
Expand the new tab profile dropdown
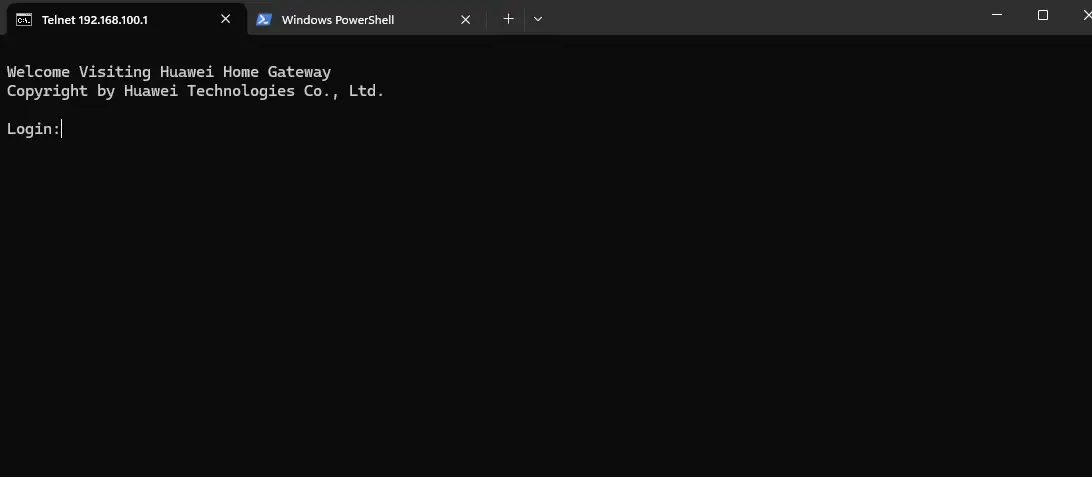[538, 19]
